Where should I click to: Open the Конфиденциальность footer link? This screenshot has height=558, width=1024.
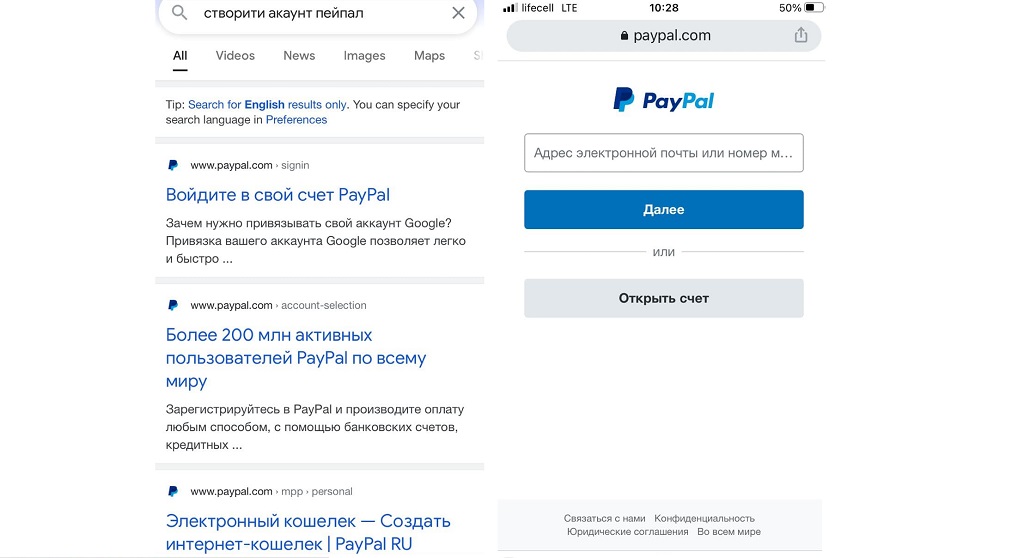704,518
